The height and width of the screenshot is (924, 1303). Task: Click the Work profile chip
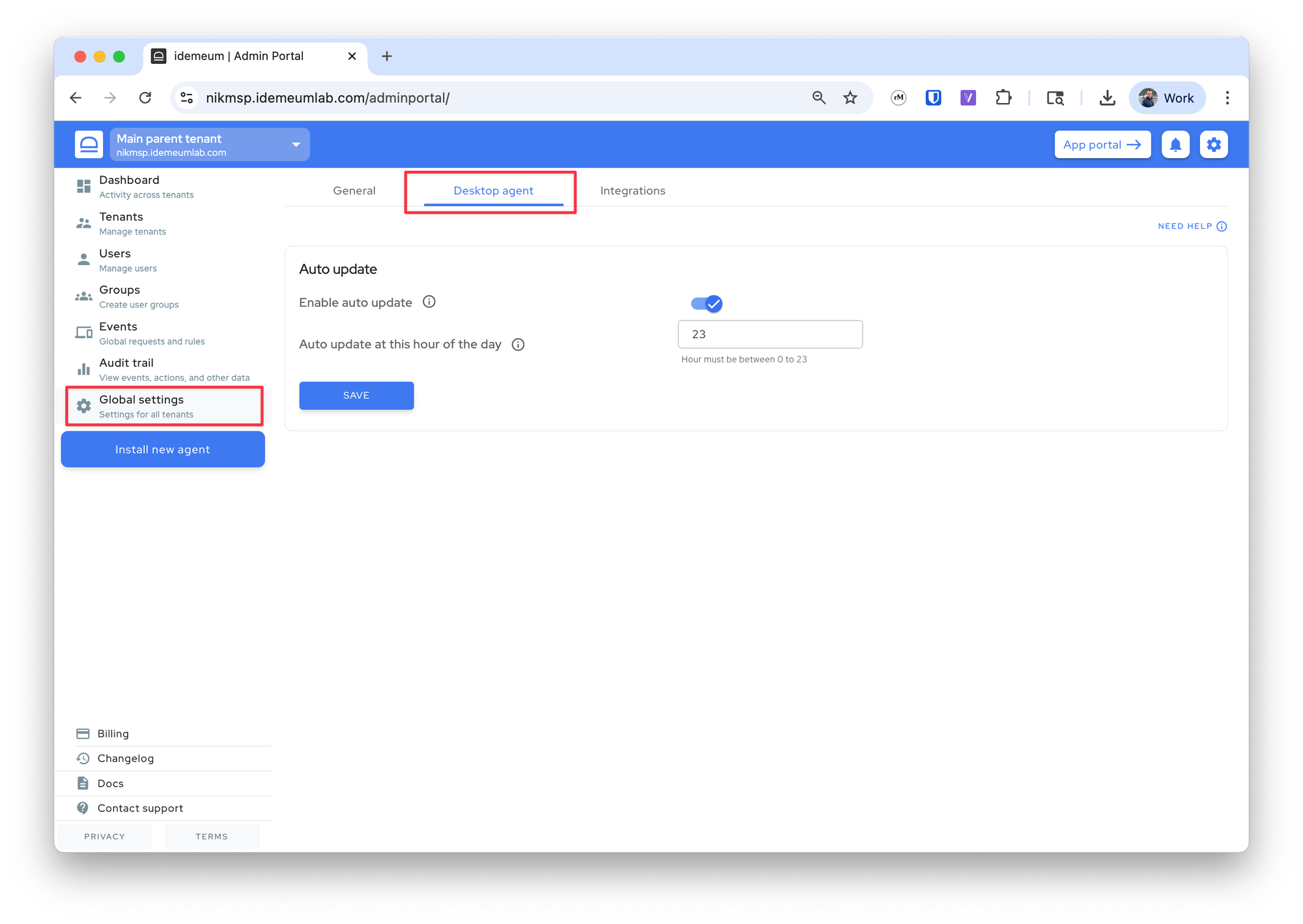(x=1167, y=98)
